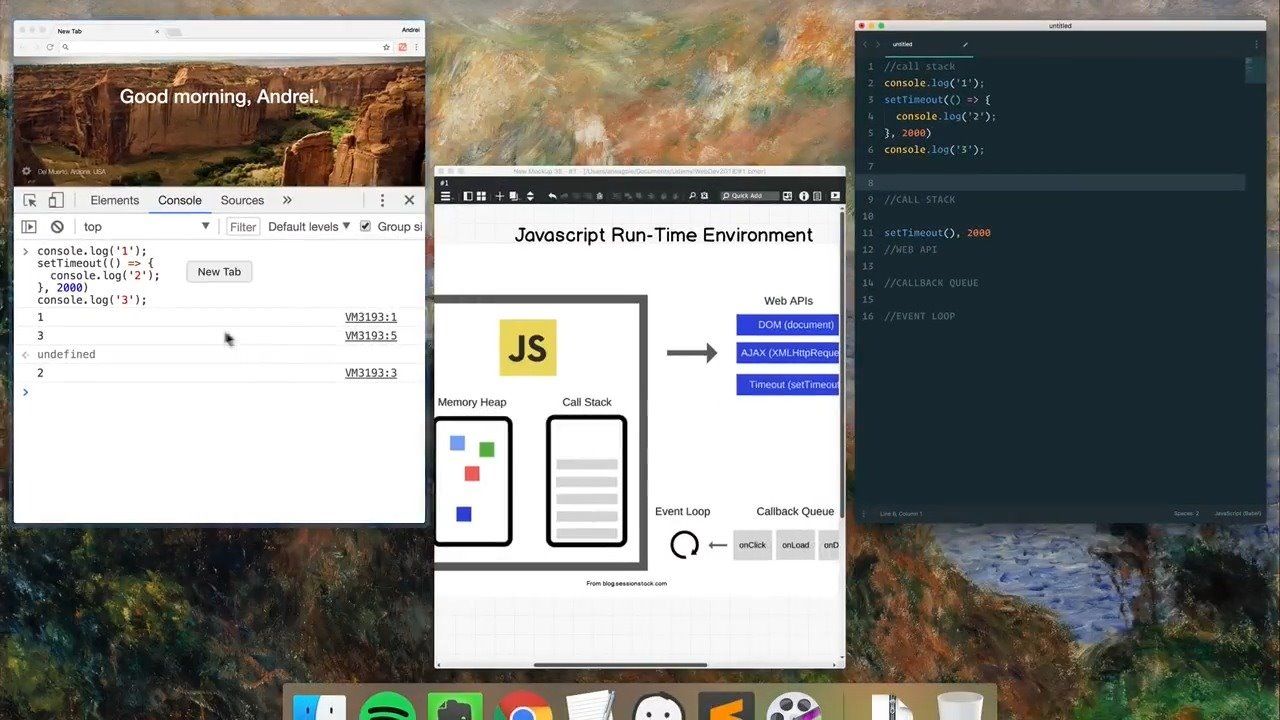Click the undo arrow in mockup toolbar
Viewport: 1280px width, 720px height.
(x=552, y=196)
